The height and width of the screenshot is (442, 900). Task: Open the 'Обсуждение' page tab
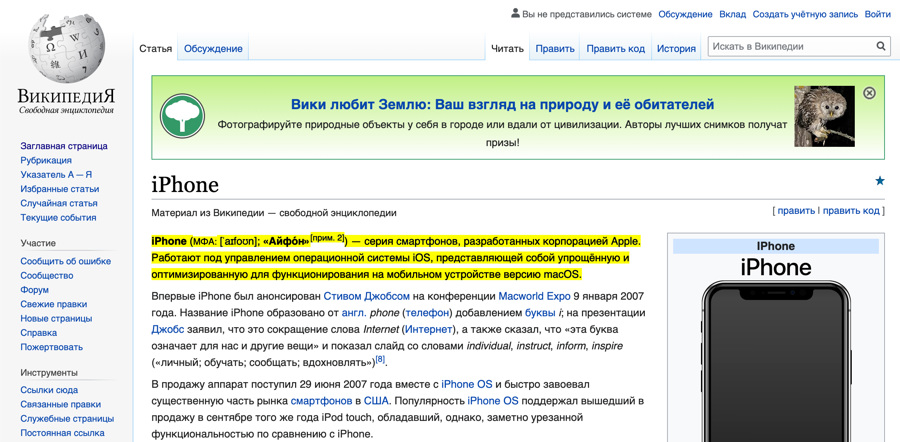(213, 49)
